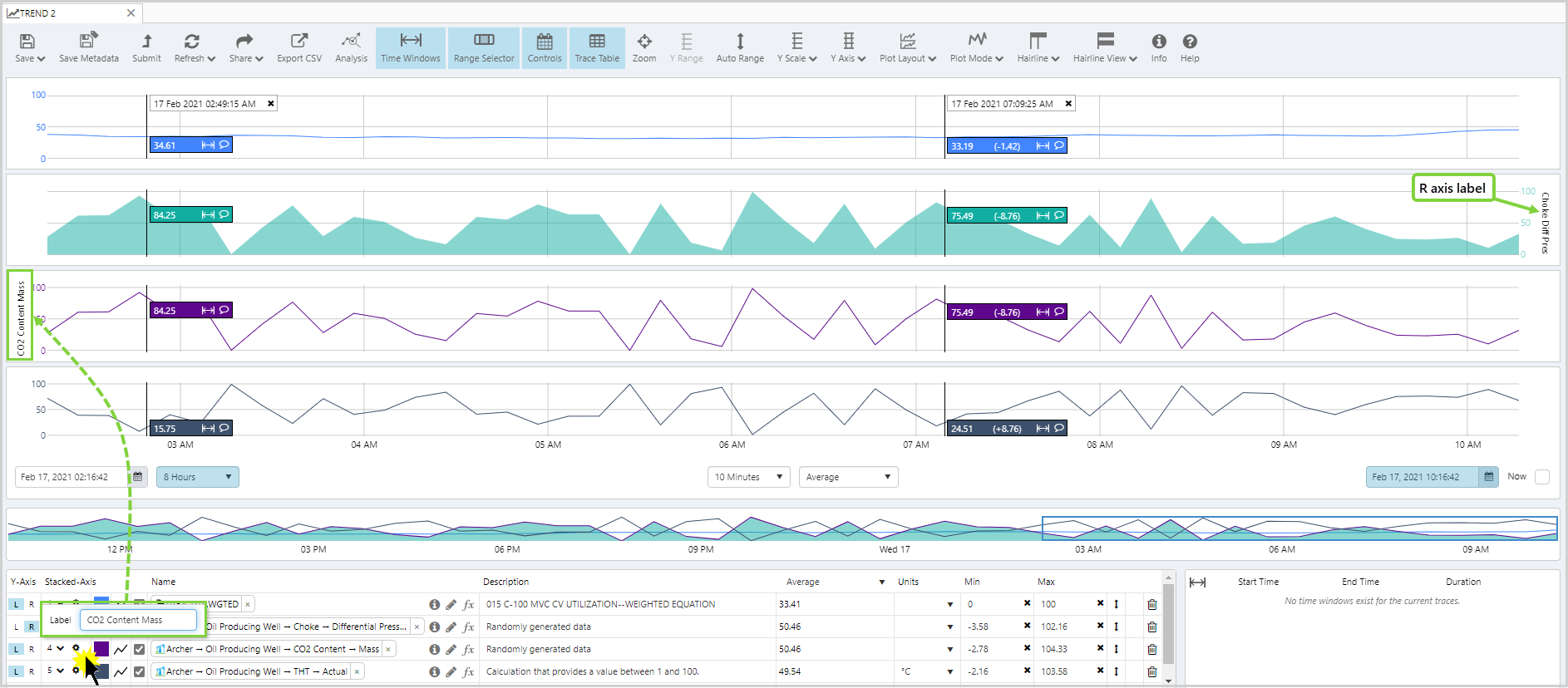The image size is (1568, 688).
Task: Open the Average aggregation dropdown below the chart
Action: pyautogui.click(x=847, y=477)
